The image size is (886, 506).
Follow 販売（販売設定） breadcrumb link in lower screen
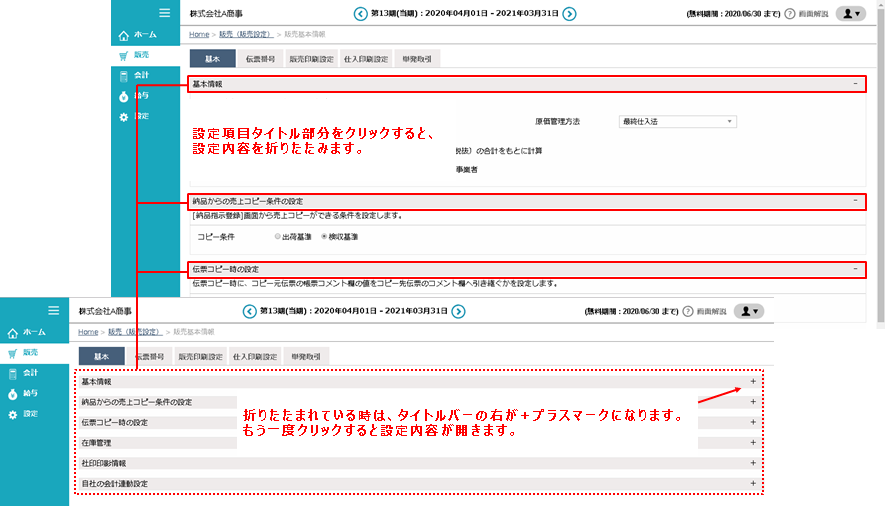pyautogui.click(x=135, y=332)
